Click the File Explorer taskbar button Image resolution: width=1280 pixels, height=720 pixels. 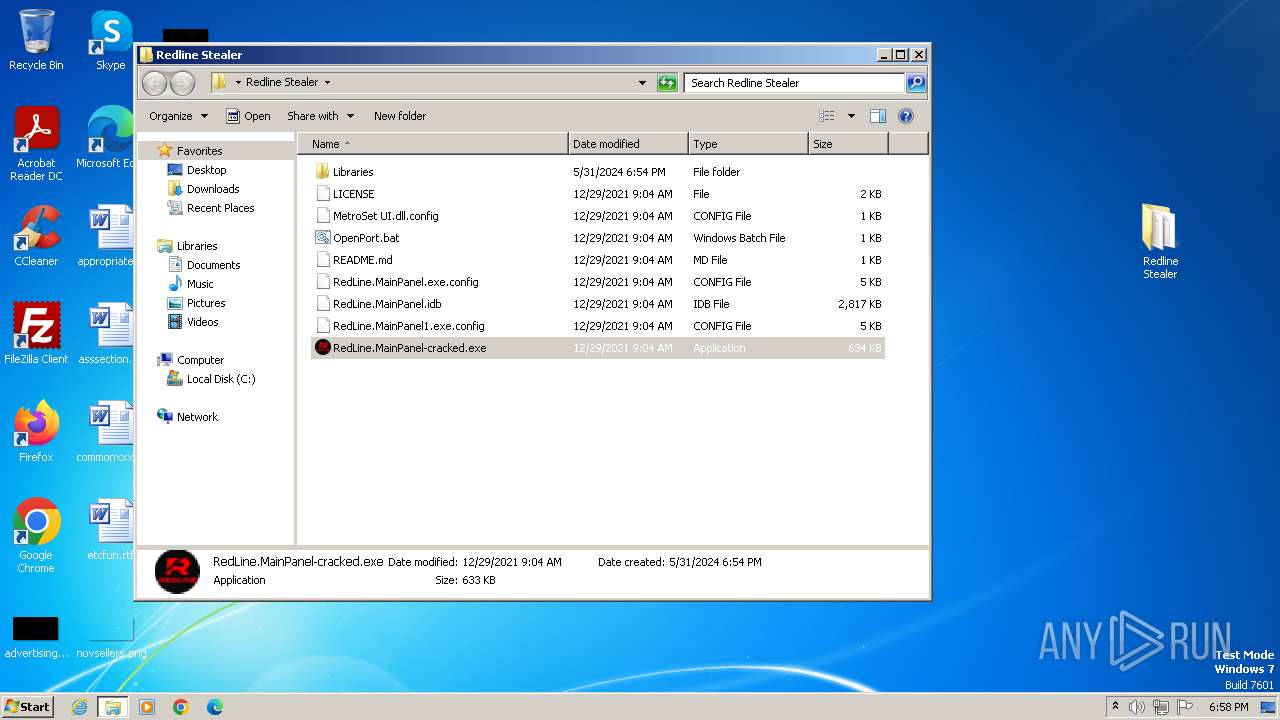[112, 707]
